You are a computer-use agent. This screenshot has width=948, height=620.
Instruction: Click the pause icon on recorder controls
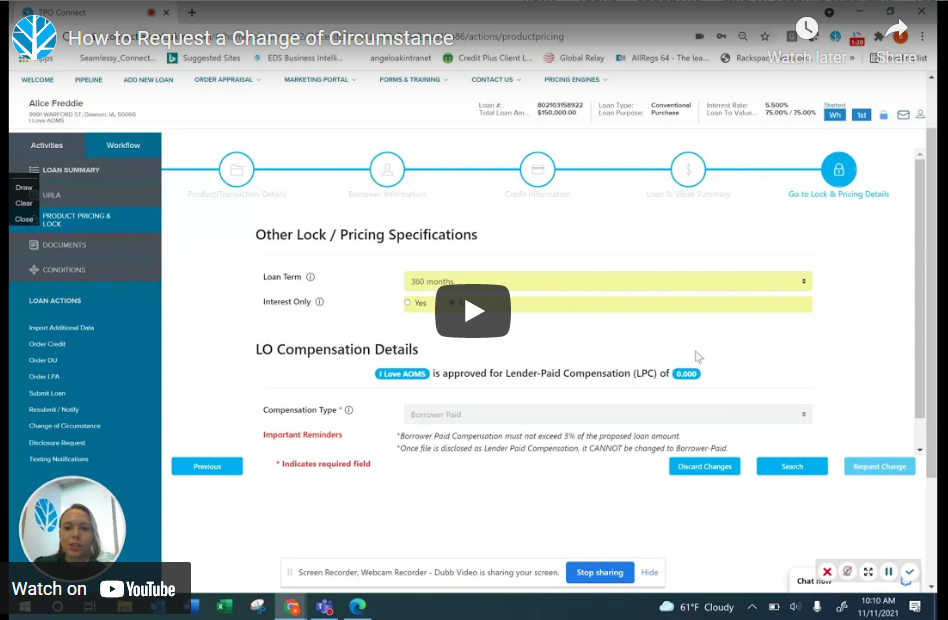click(889, 572)
